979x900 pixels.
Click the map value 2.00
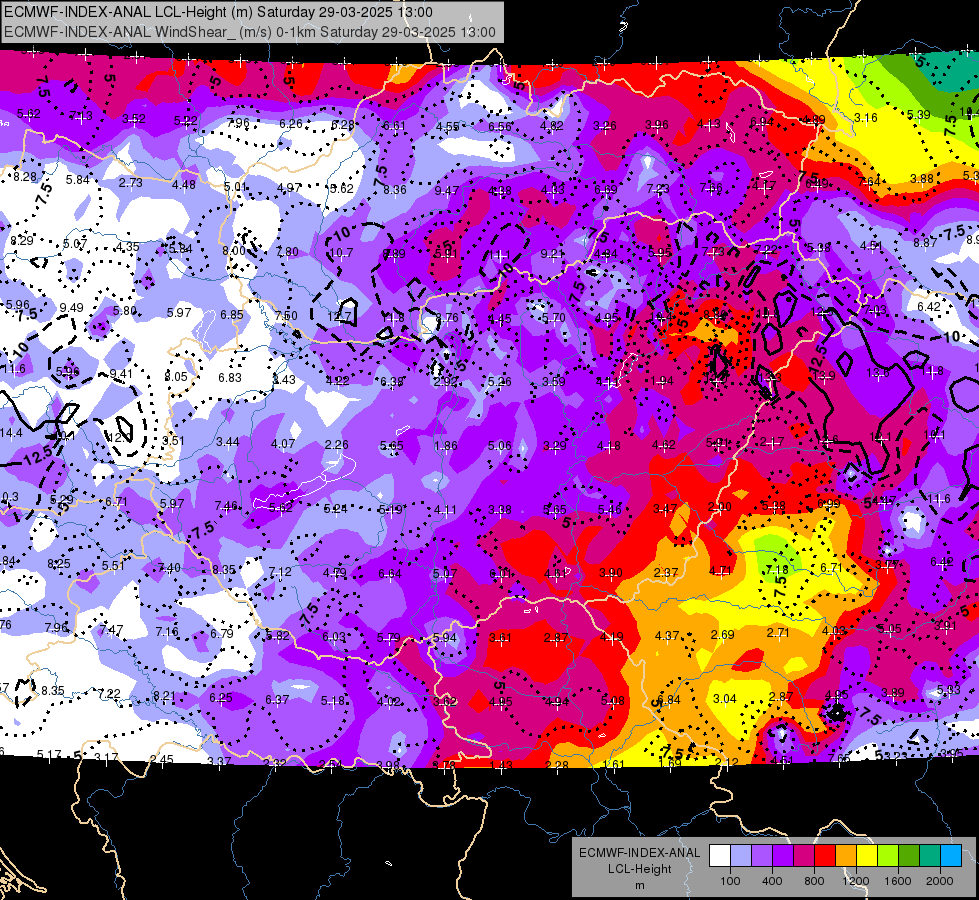click(x=719, y=507)
